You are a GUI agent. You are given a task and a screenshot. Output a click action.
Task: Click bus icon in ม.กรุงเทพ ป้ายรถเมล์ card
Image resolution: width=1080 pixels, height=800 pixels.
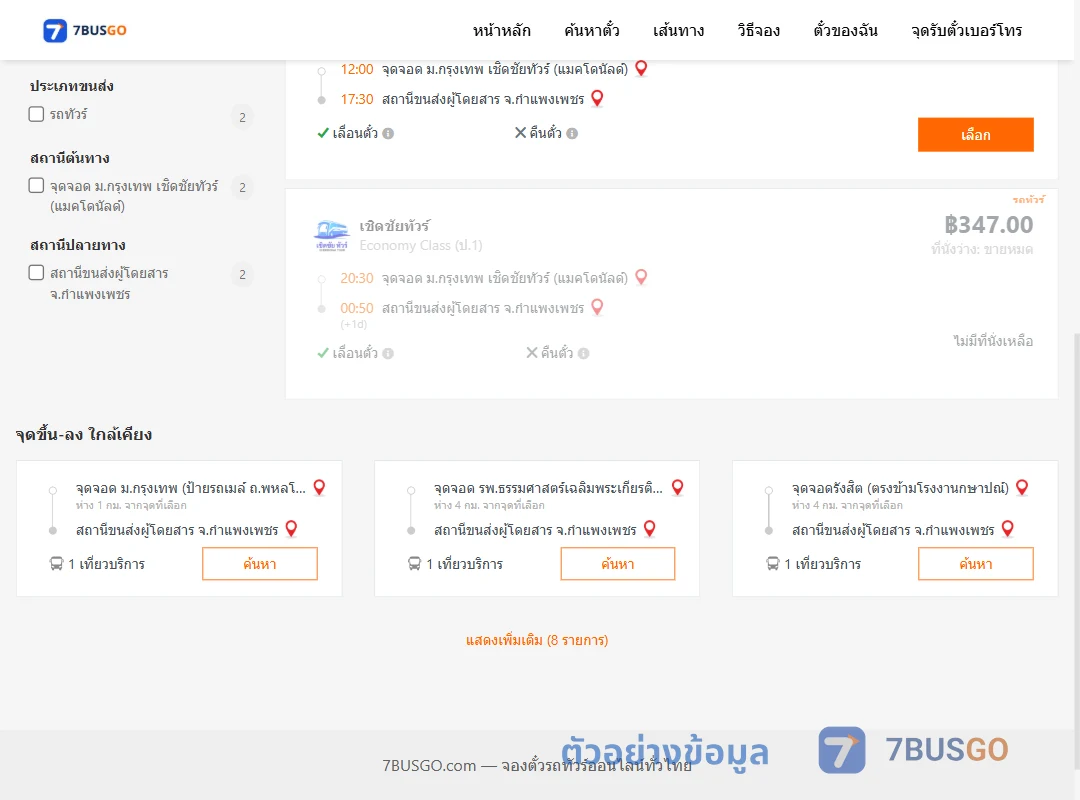56,564
